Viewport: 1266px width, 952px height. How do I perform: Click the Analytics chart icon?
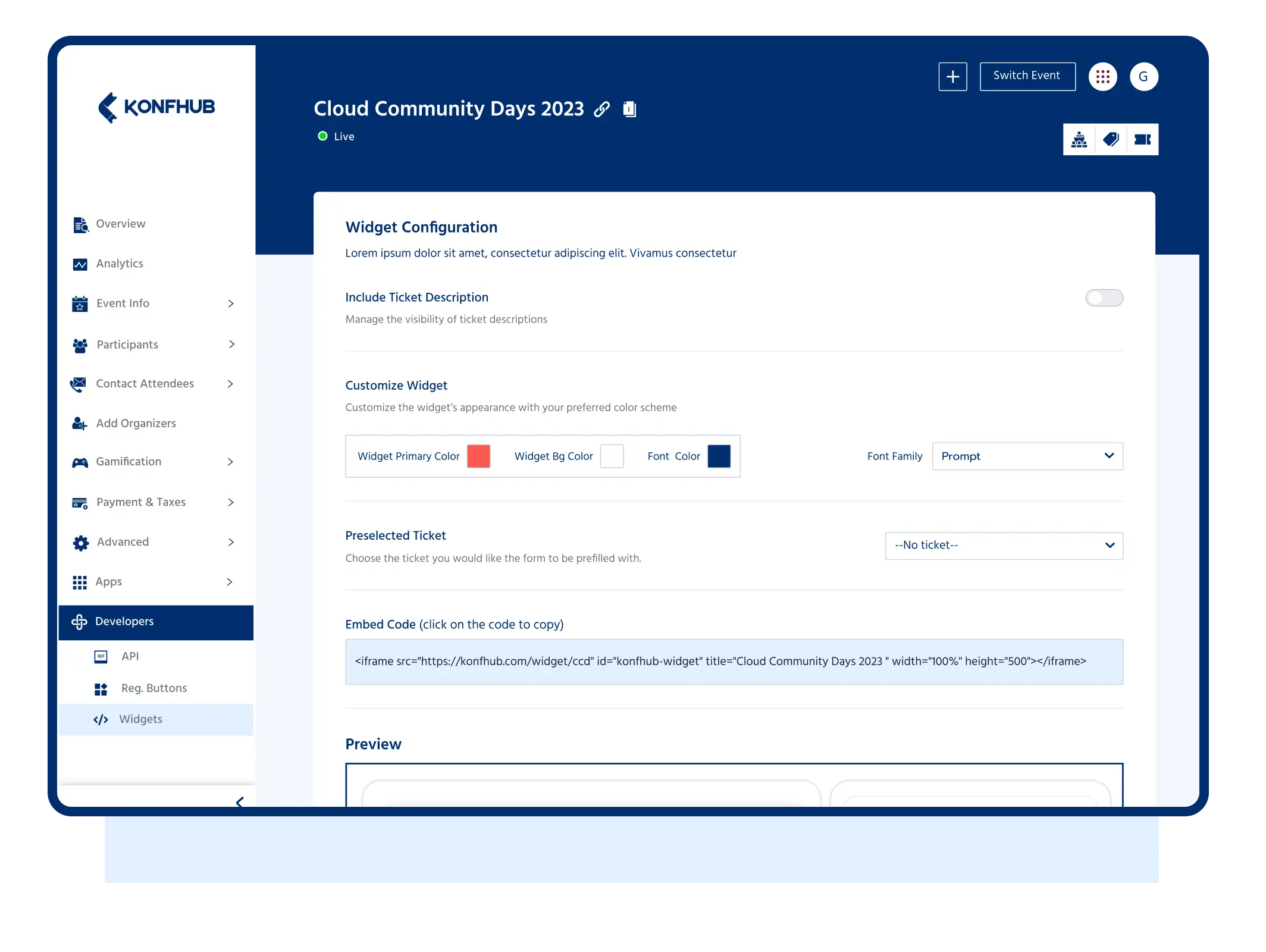point(80,264)
